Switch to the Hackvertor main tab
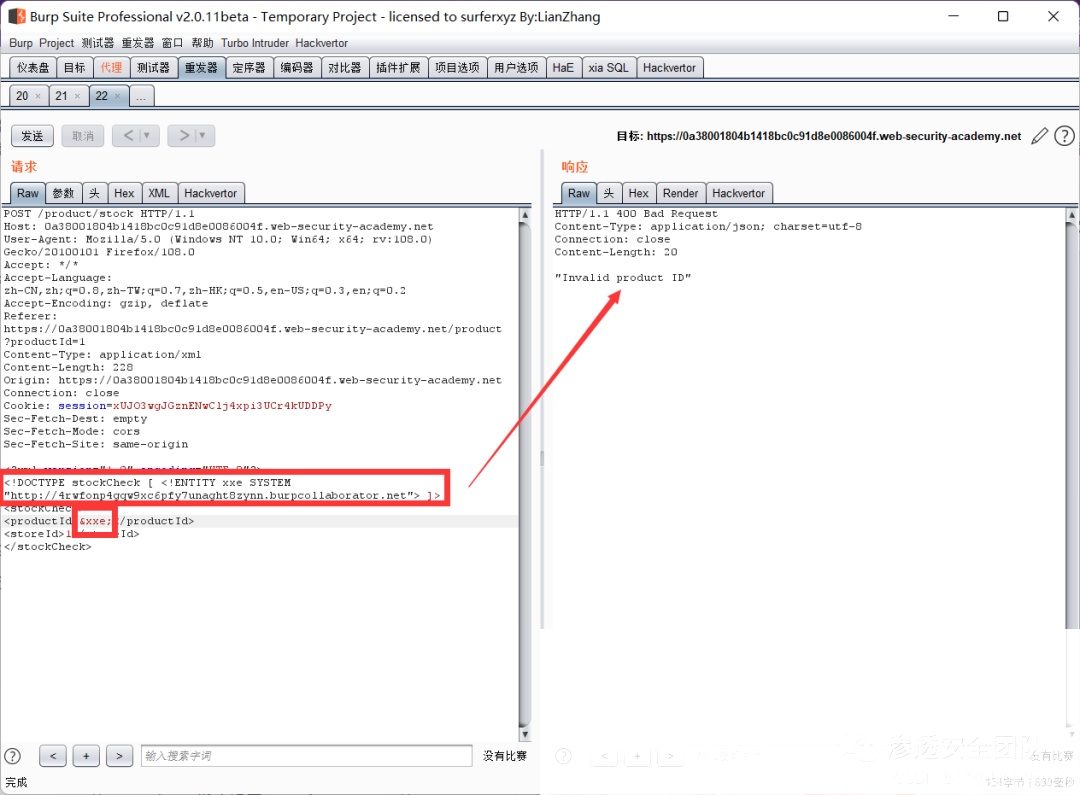The image size is (1080, 795). click(669, 68)
